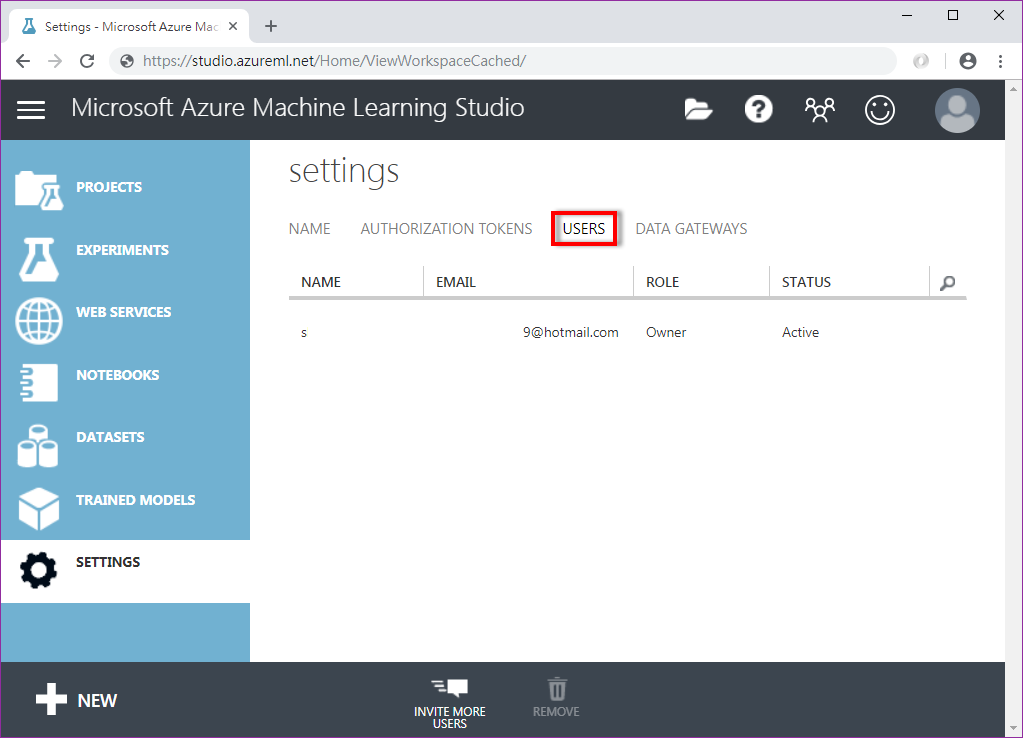View site information icon in address bar

[x=127, y=61]
